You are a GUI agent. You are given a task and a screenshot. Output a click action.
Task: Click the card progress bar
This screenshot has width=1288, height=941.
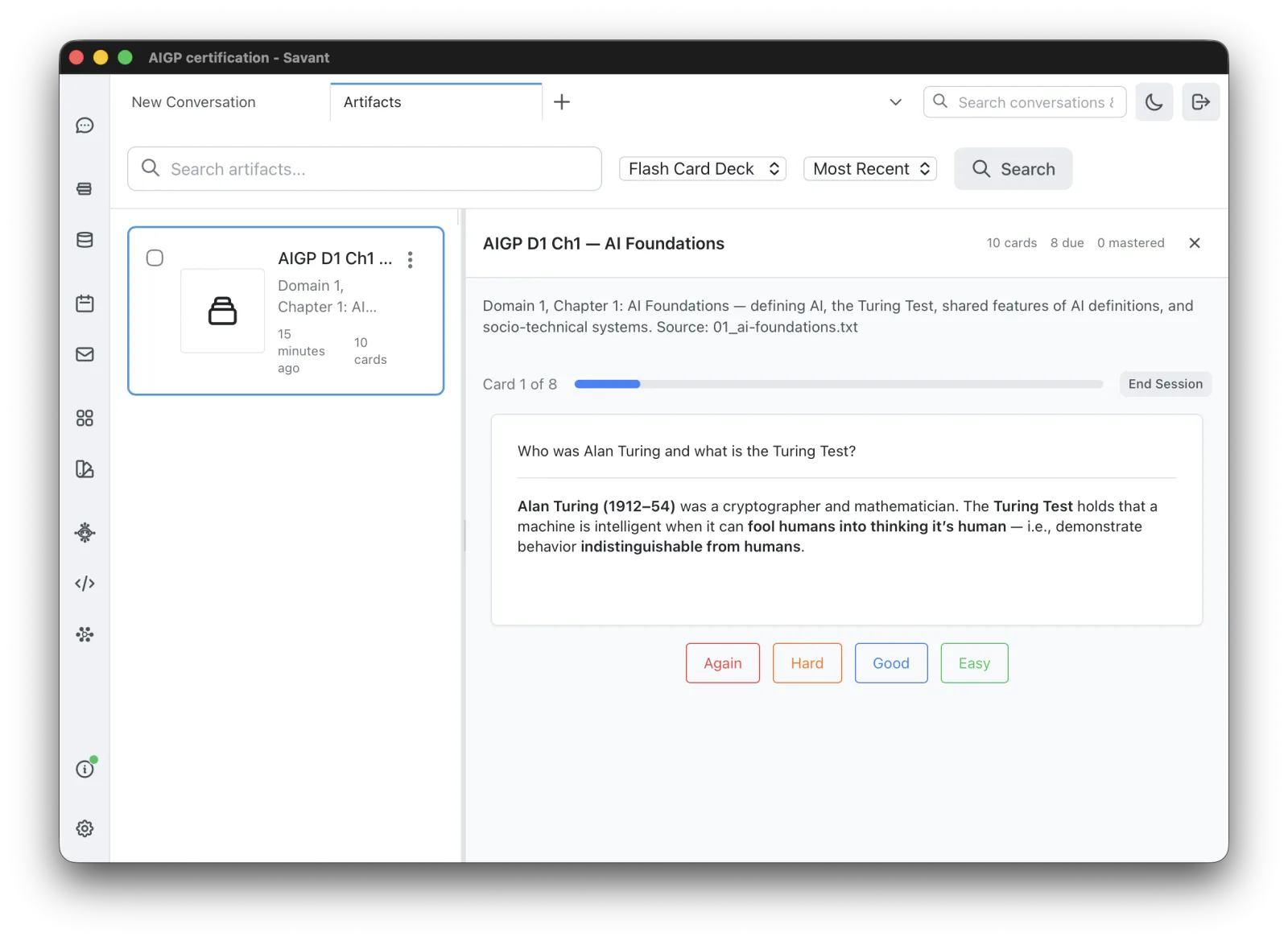point(838,384)
